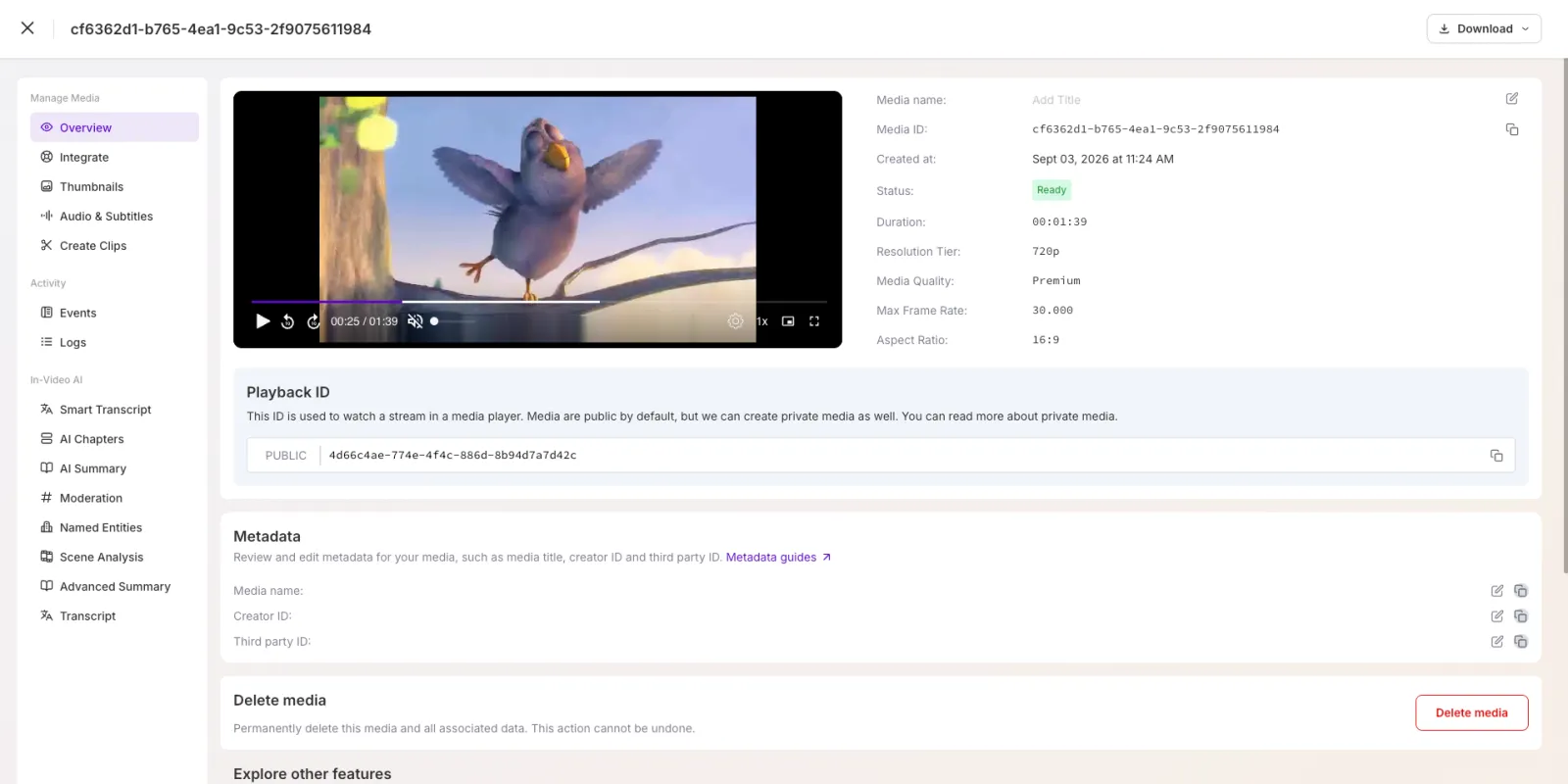Rewind video using the skip-back icon

pos(288,321)
